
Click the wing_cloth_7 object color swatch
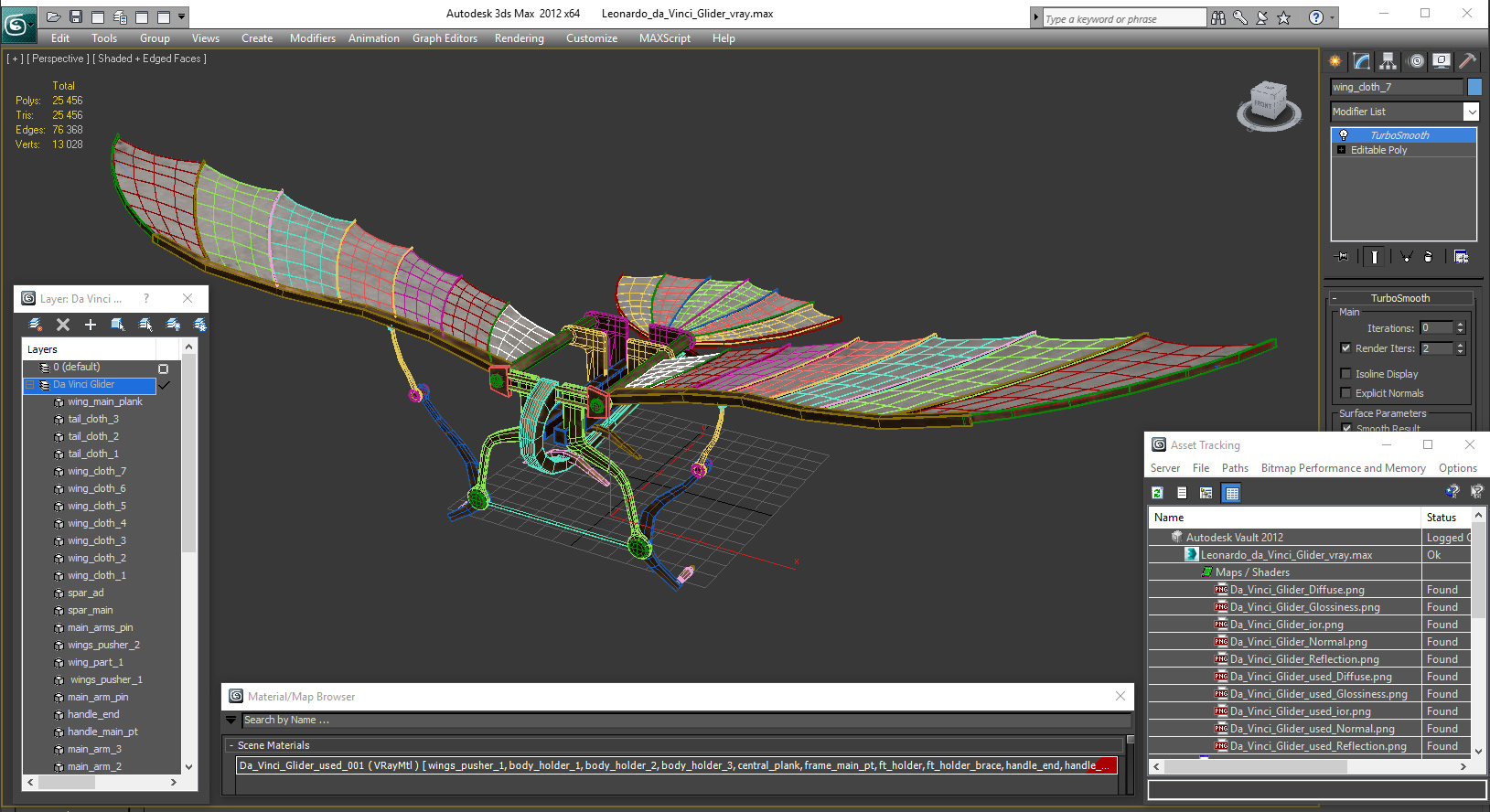tap(1474, 87)
